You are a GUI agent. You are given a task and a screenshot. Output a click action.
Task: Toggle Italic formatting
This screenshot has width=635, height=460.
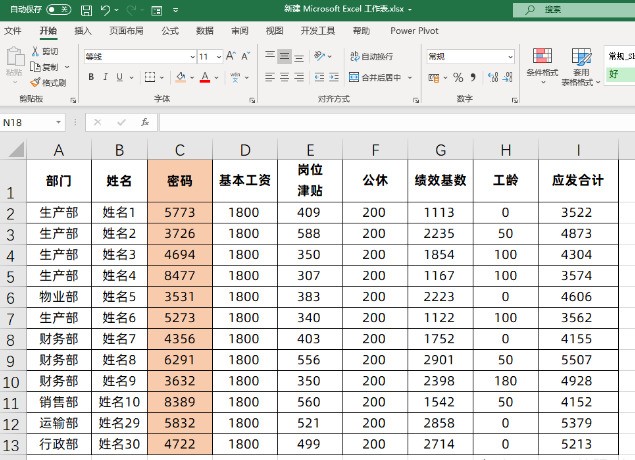tap(105, 77)
